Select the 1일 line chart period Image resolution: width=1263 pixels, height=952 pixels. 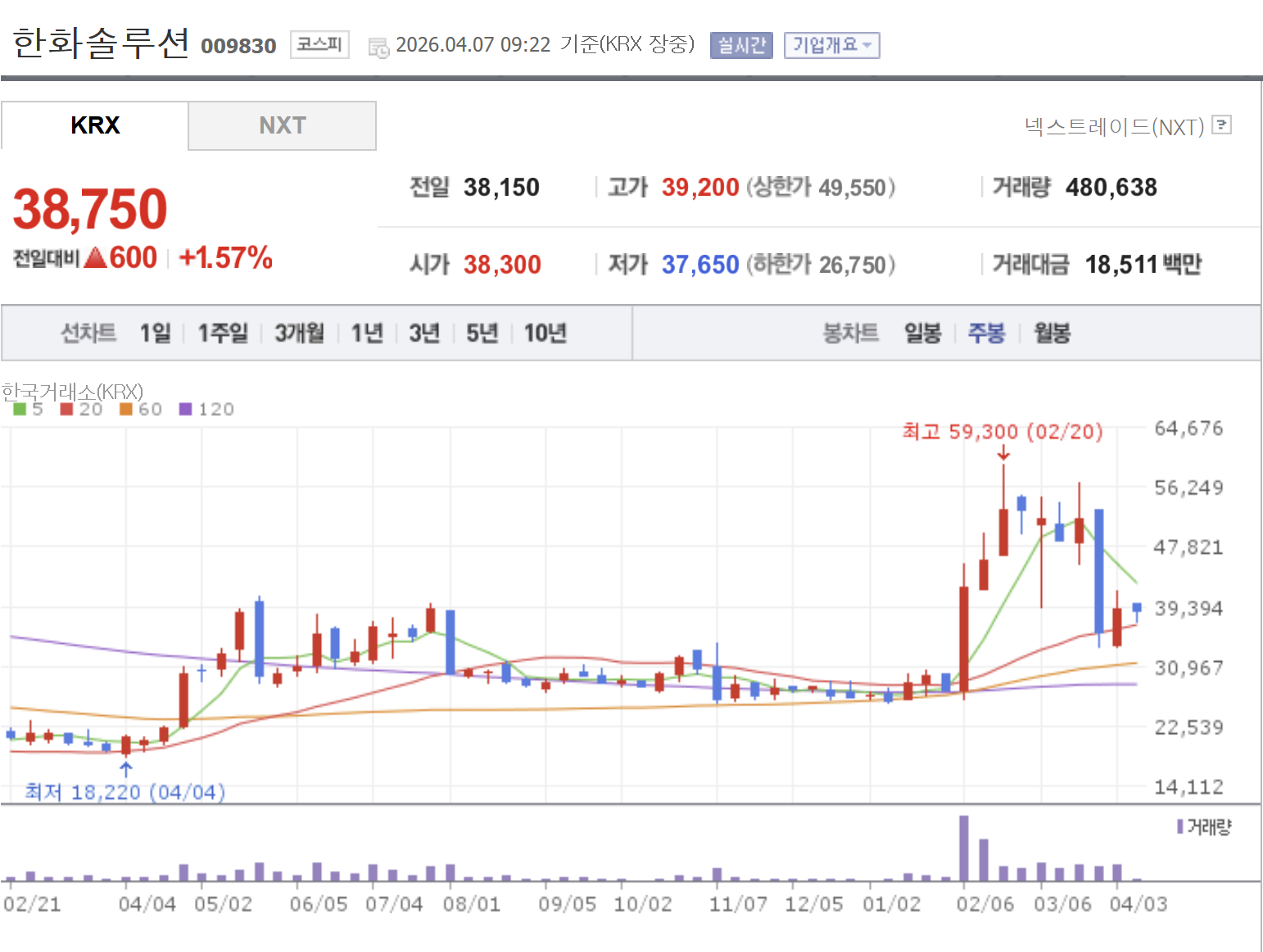(x=156, y=333)
